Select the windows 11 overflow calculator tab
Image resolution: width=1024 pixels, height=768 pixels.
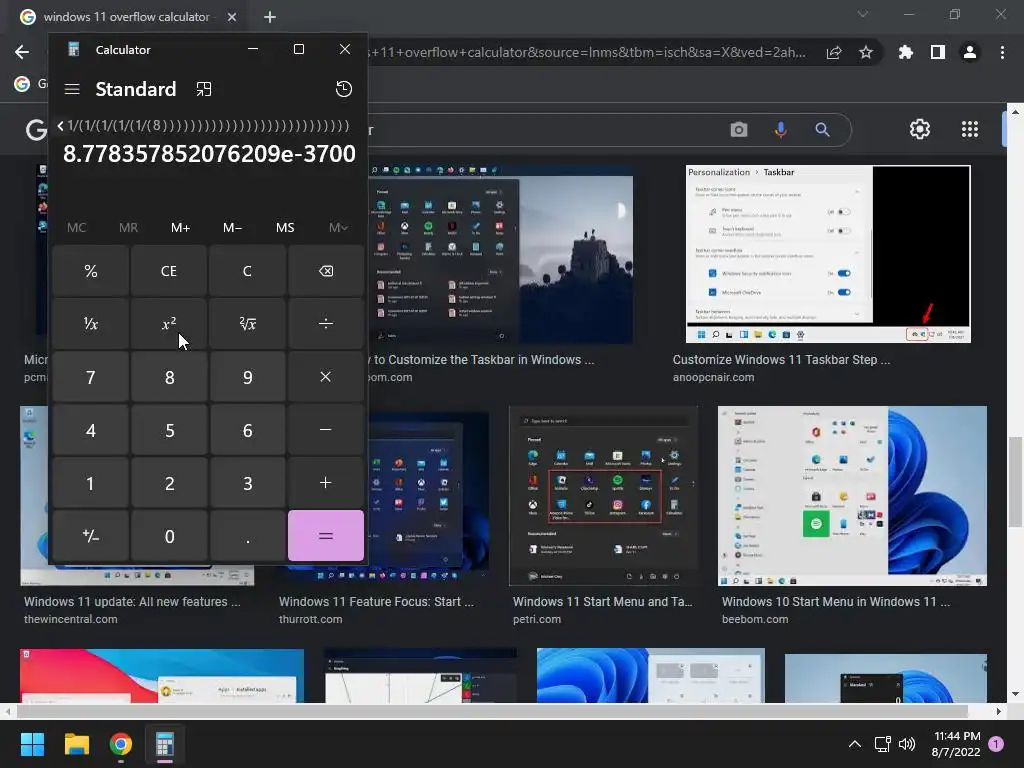pyautogui.click(x=126, y=17)
